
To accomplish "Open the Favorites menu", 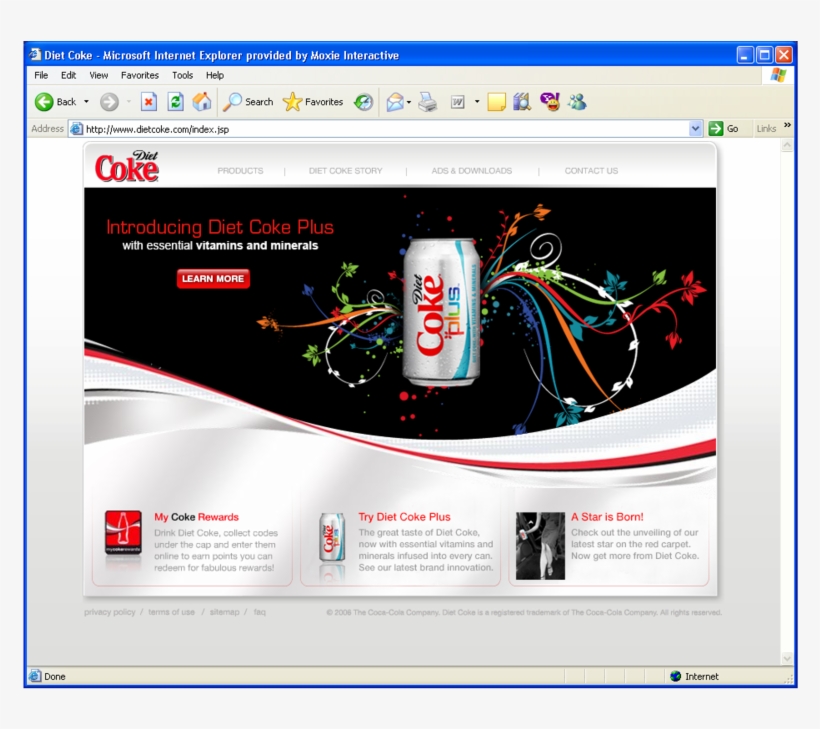I will pyautogui.click(x=140, y=75).
